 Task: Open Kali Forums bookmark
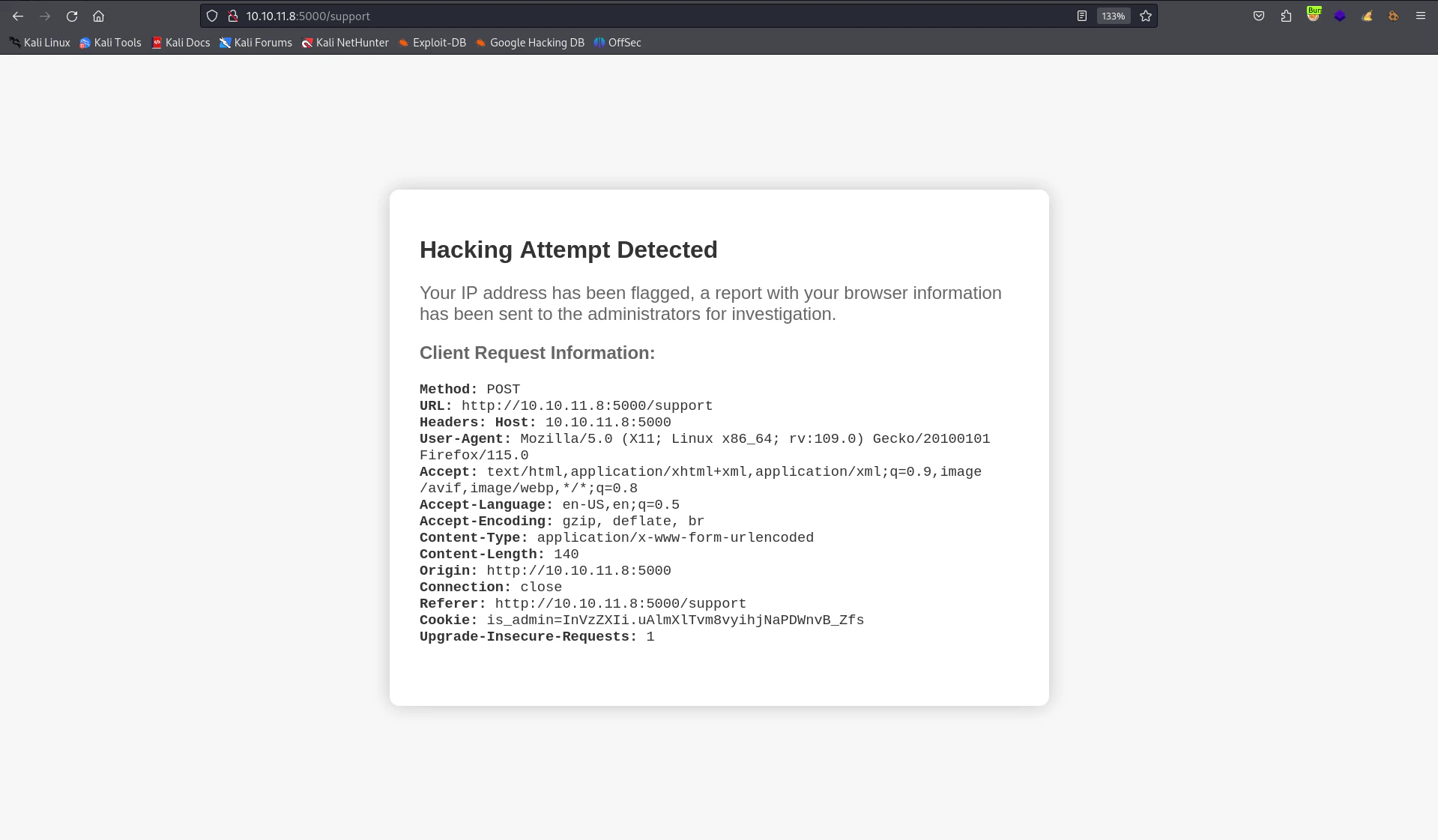point(256,43)
